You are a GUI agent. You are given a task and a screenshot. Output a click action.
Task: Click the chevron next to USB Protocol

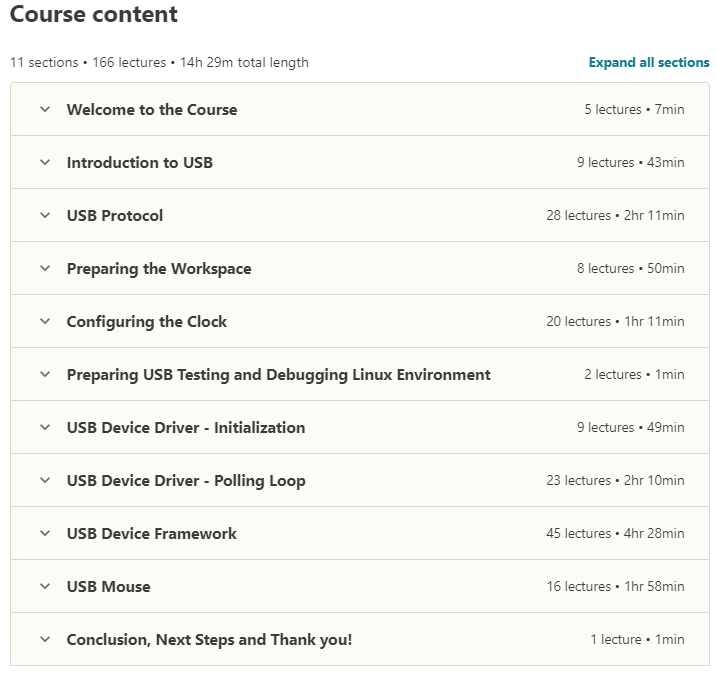45,215
